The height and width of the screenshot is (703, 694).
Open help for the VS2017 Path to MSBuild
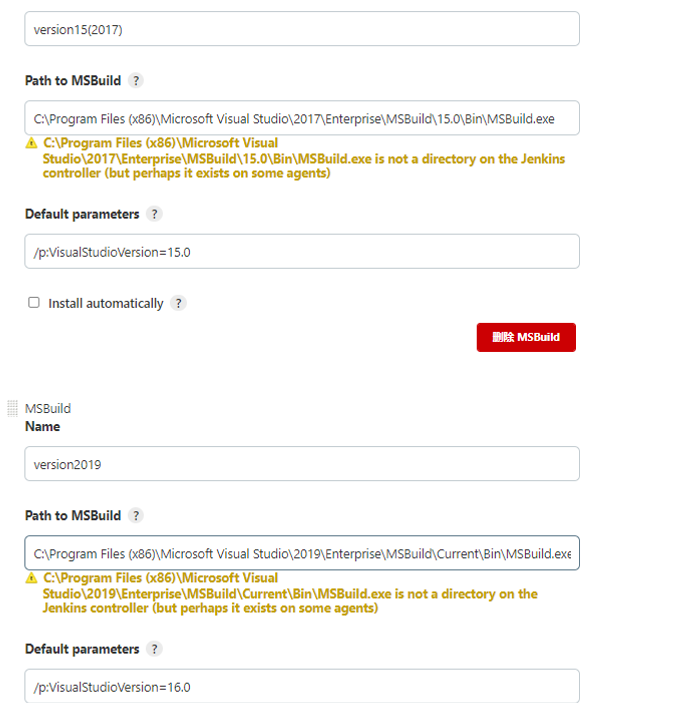point(136,80)
